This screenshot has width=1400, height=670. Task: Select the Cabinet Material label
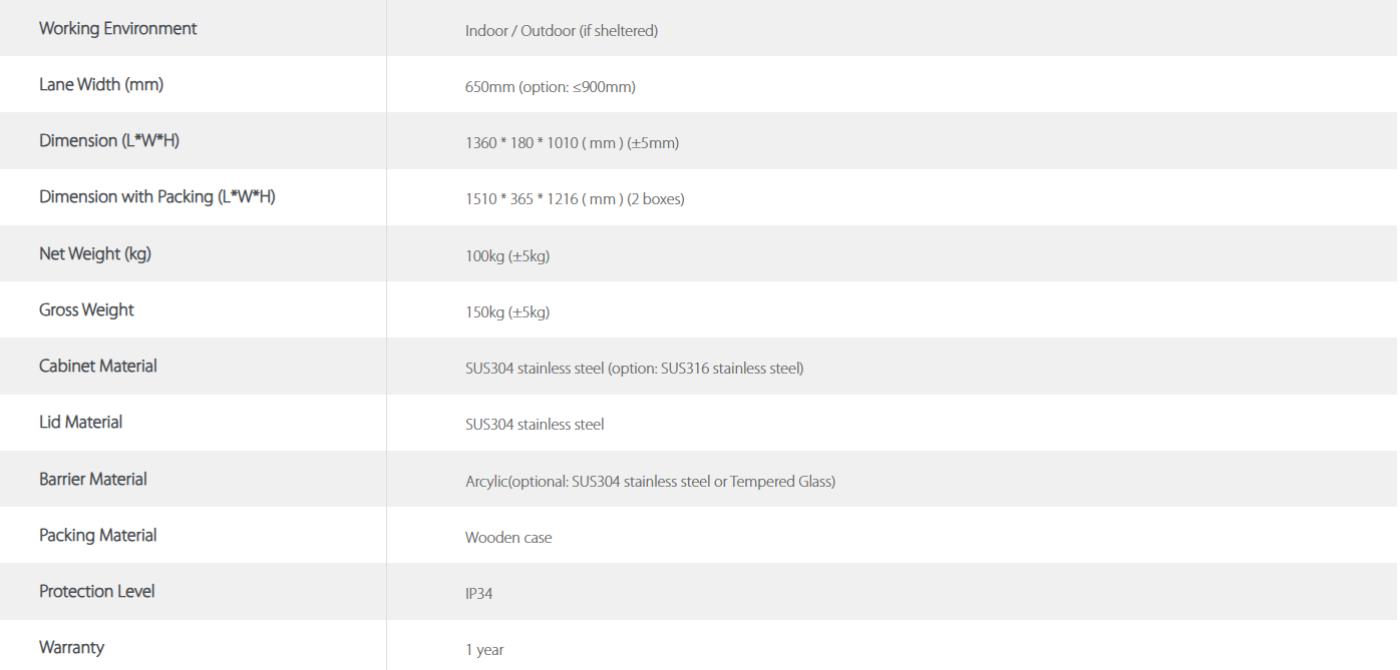click(x=98, y=366)
